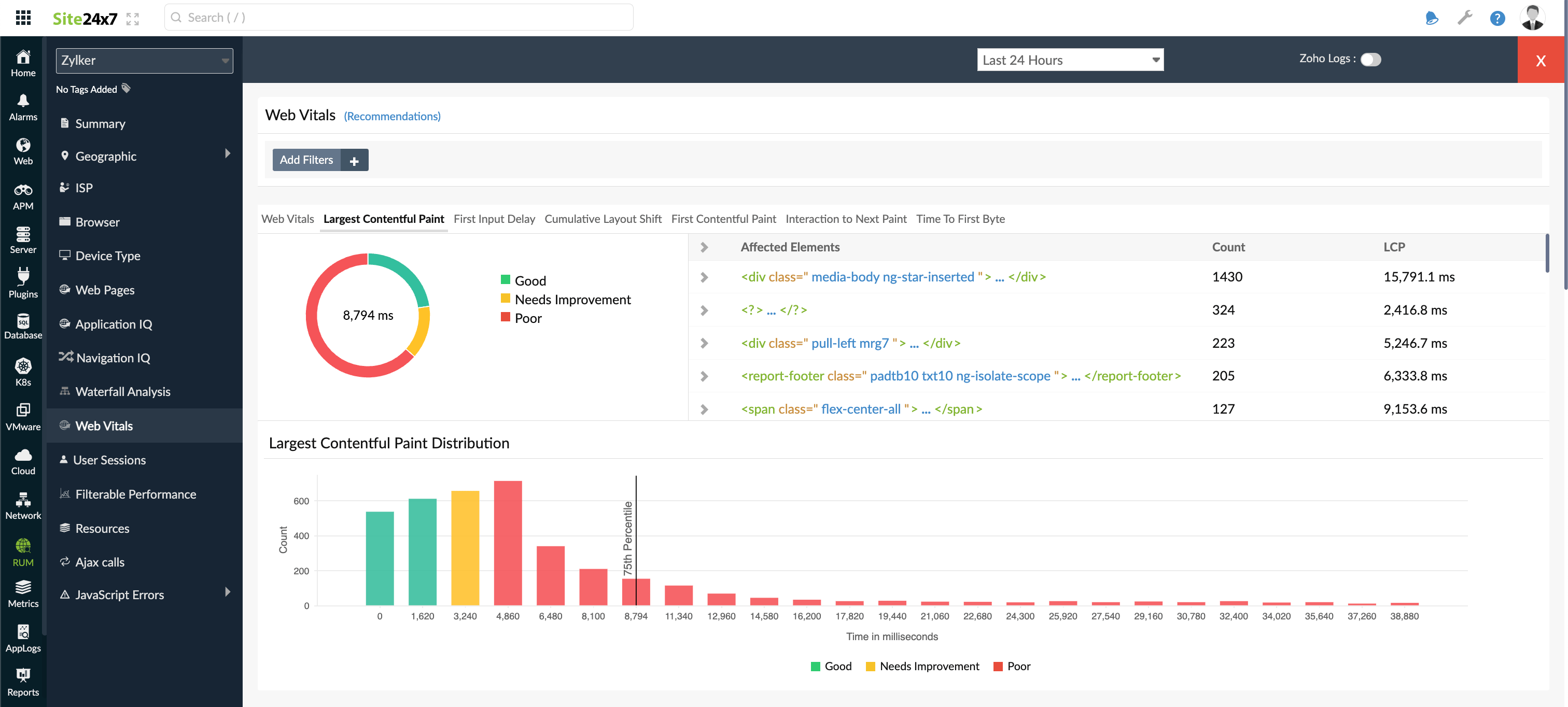Open the help question mark icon

[x=1497, y=18]
